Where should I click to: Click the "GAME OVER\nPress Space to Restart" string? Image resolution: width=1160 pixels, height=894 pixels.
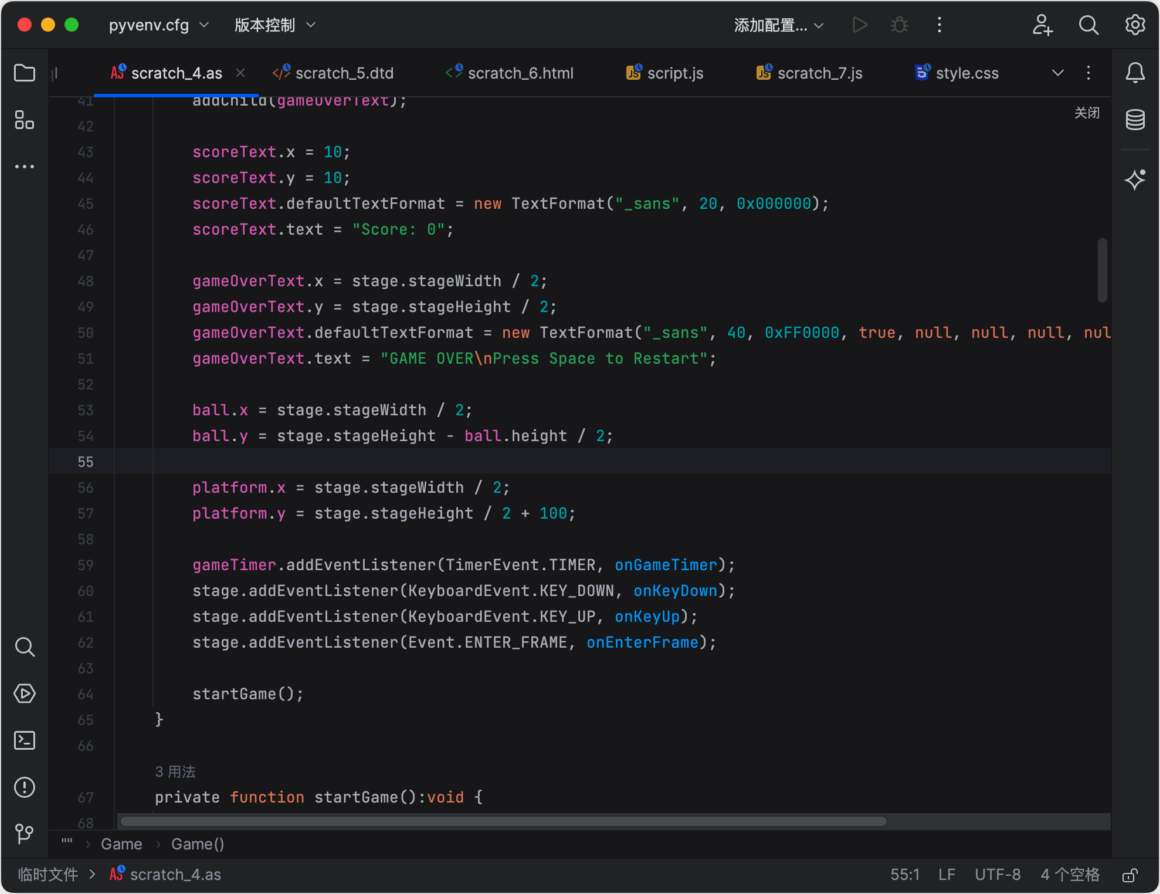click(x=544, y=359)
